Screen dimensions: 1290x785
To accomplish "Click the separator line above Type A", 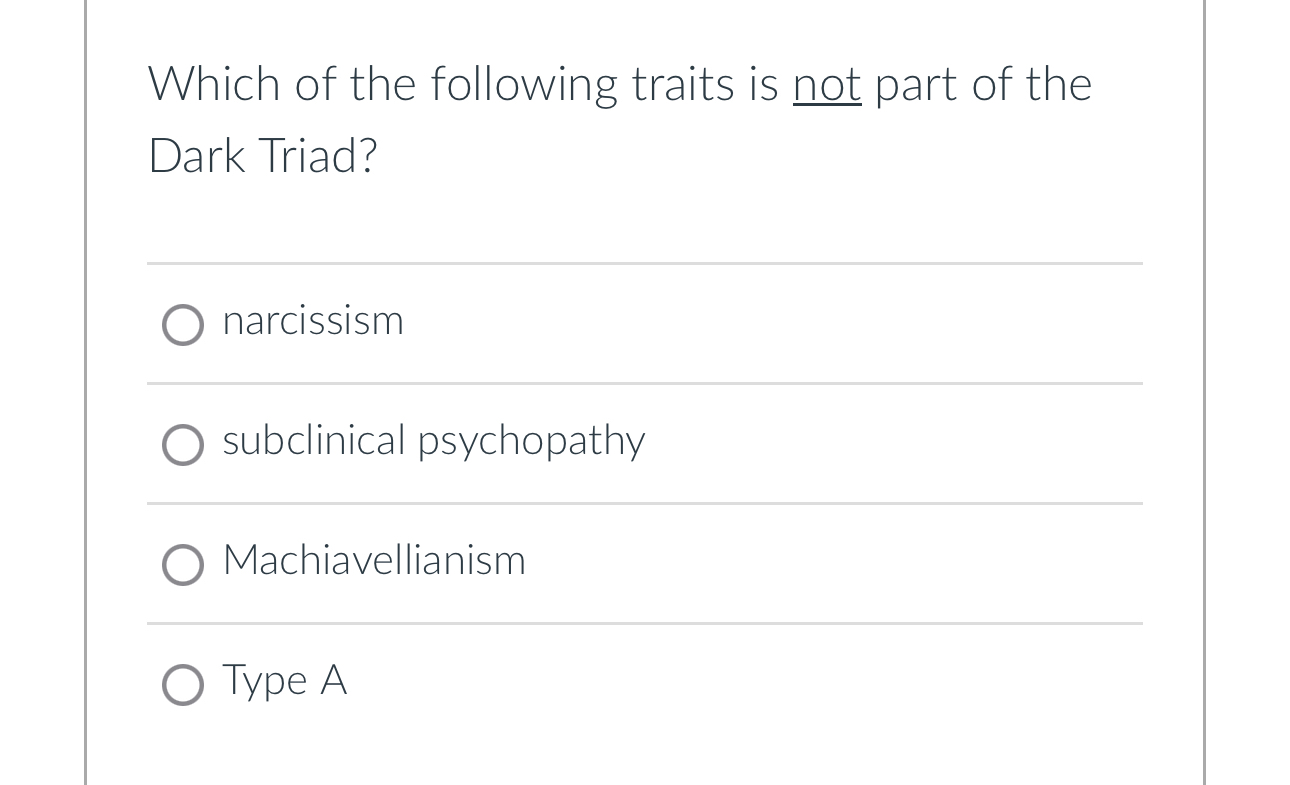I will 645,624.
